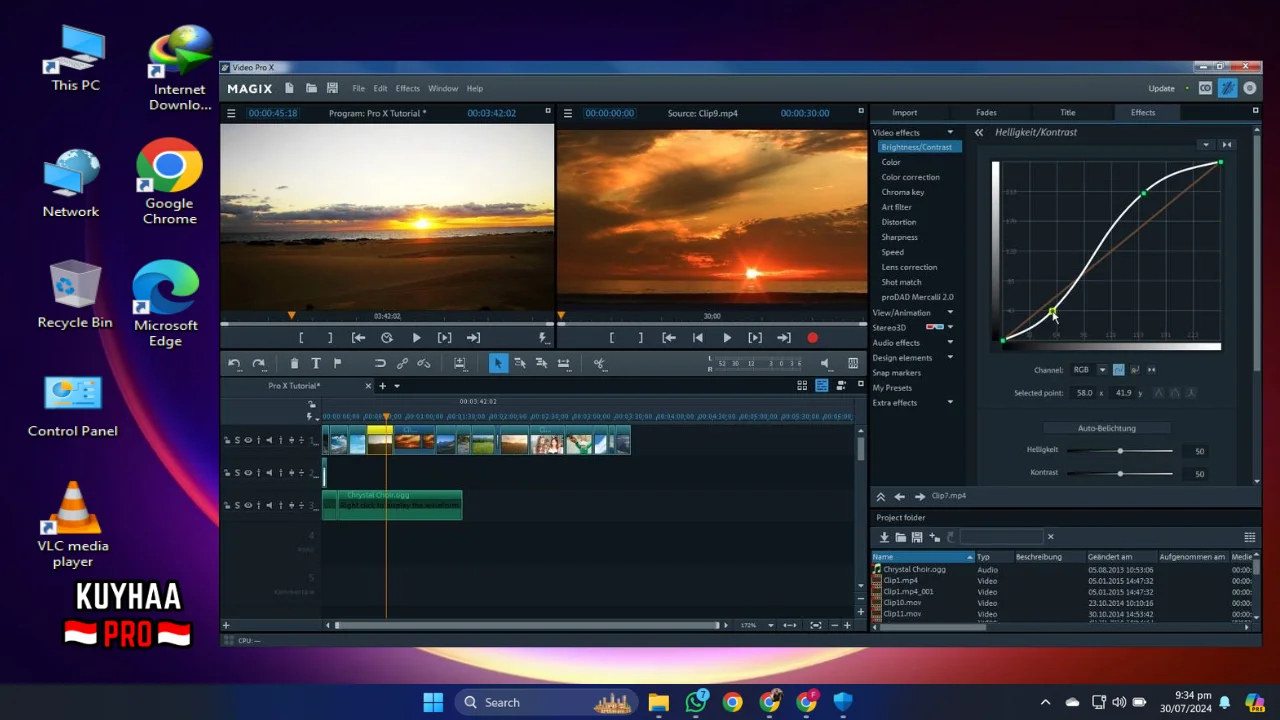Screen dimensions: 1280x720
Task: Click the Update button
Action: (1161, 89)
